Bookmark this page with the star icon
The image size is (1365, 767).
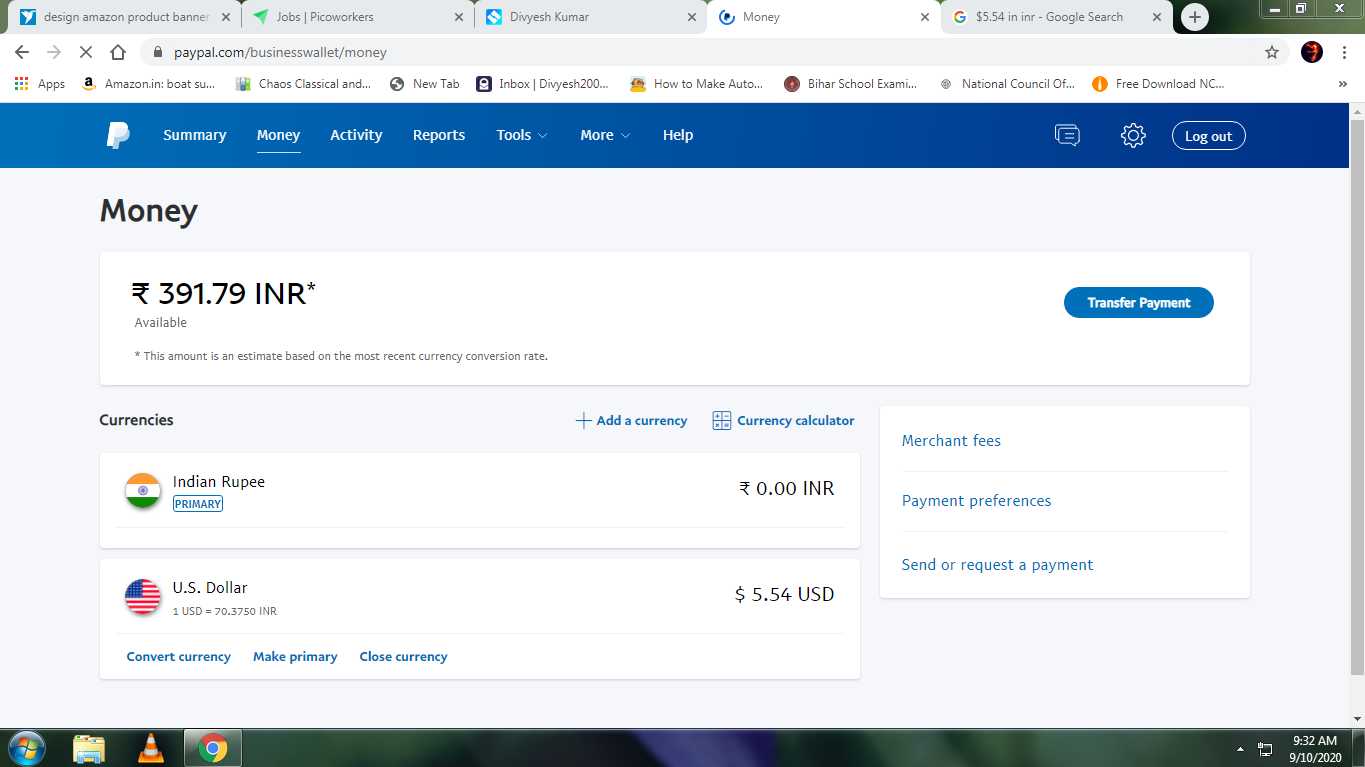tap(1272, 52)
